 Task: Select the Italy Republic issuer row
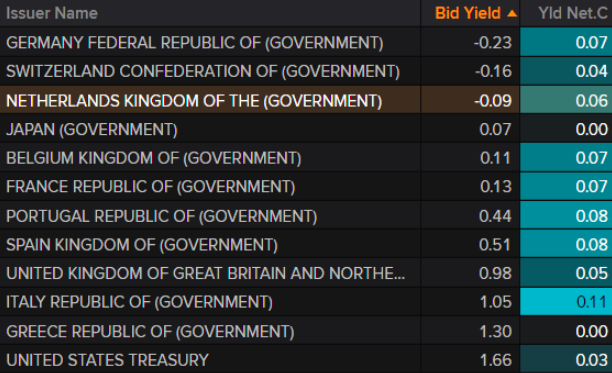(x=306, y=302)
